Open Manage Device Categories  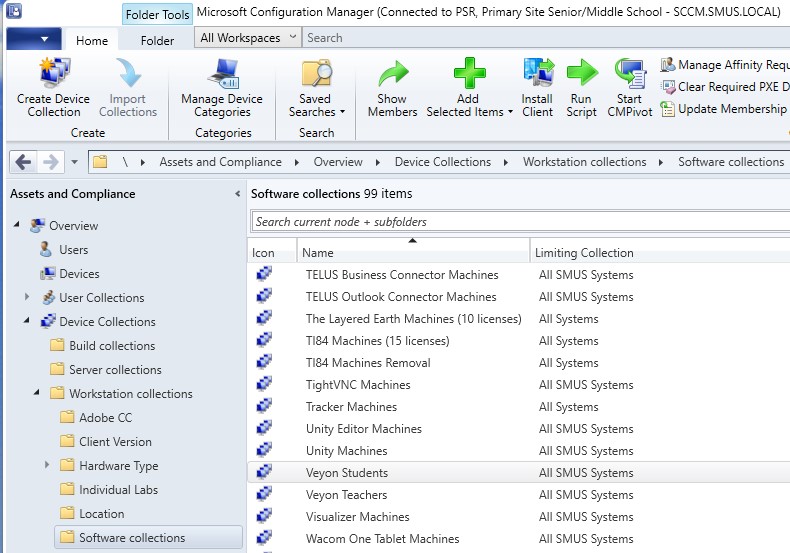pos(222,89)
